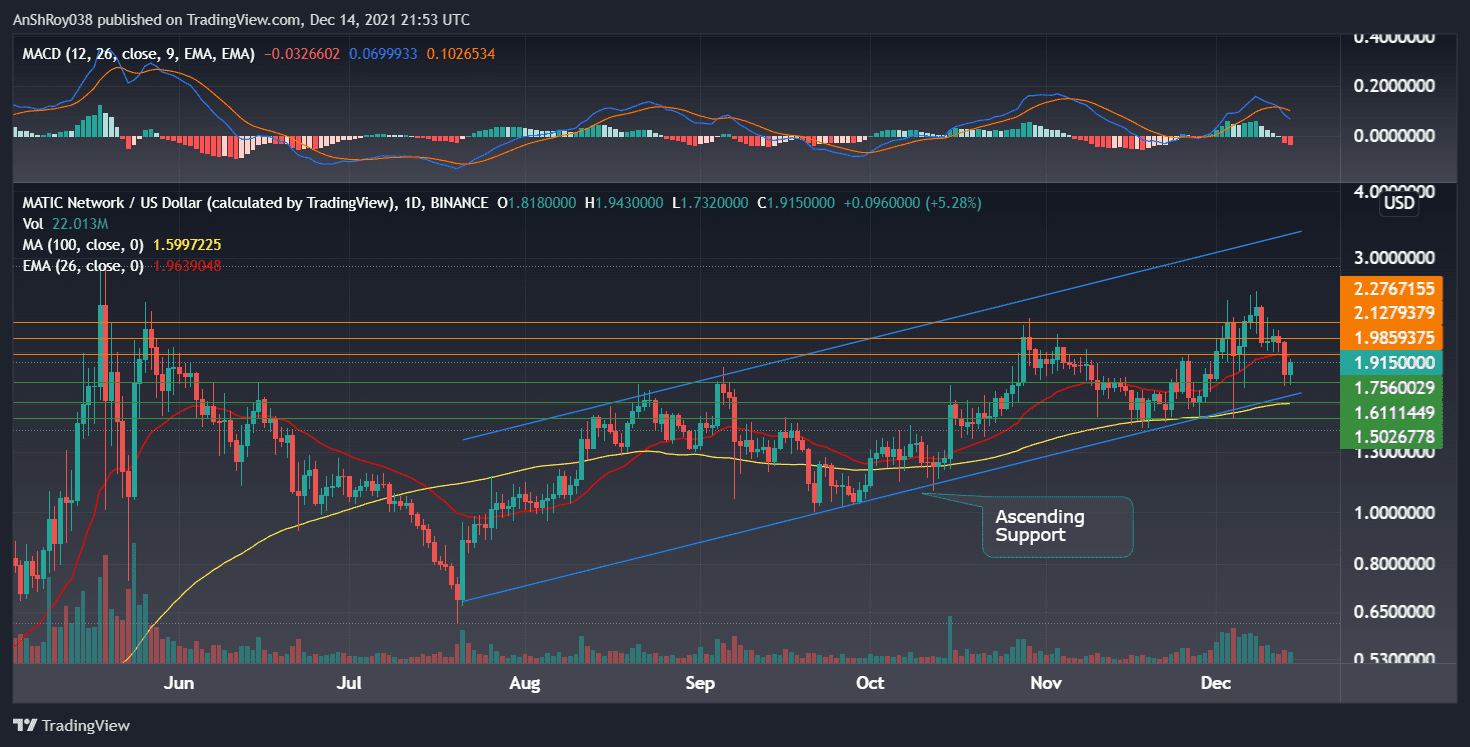Select the EMA (26, close, 0) indicator label
This screenshot has height=747, width=1470.
point(85,265)
